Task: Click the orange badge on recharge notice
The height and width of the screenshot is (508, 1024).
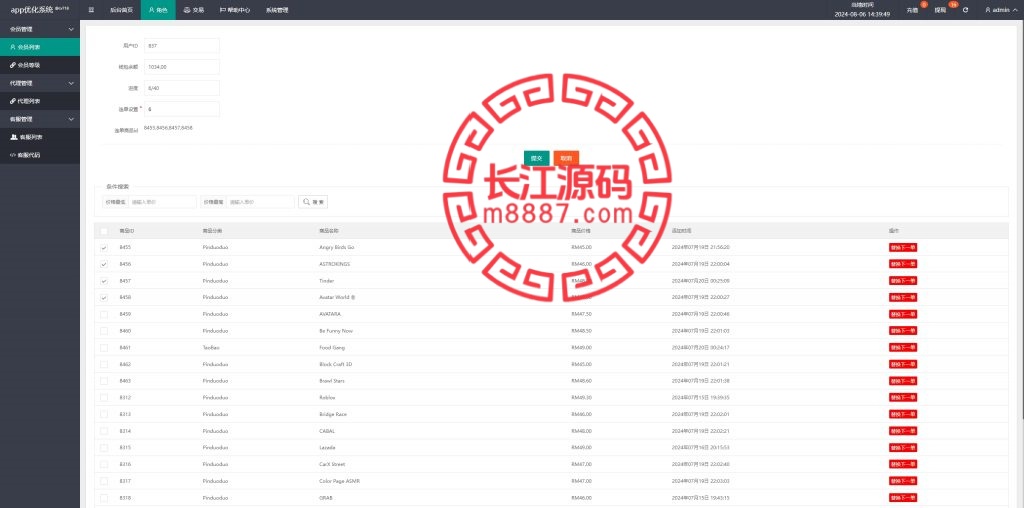Action: point(923,5)
